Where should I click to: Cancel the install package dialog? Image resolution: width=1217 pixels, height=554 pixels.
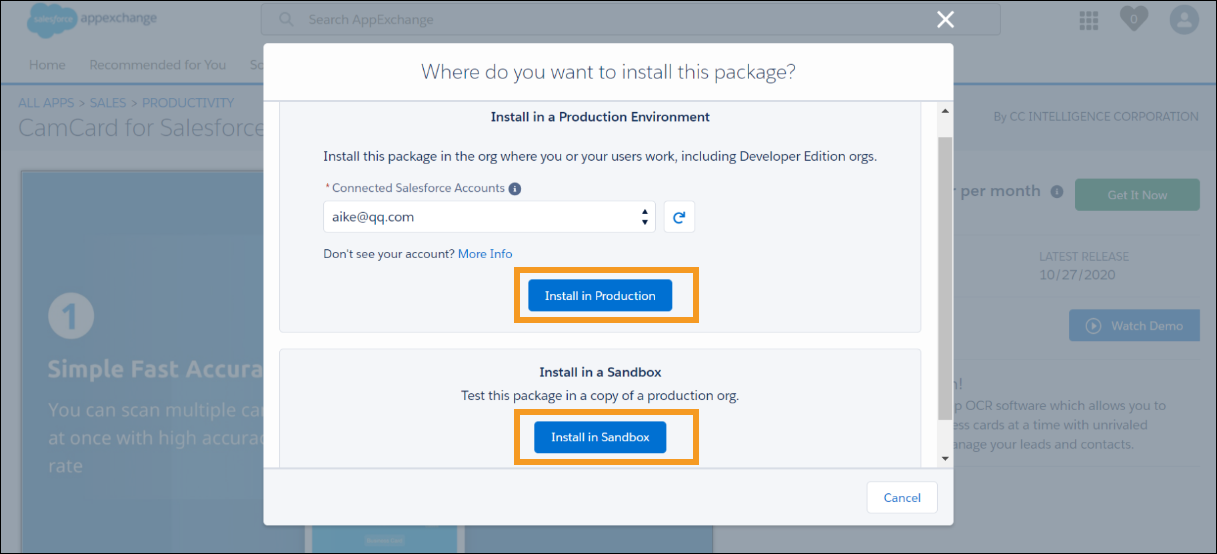(902, 498)
